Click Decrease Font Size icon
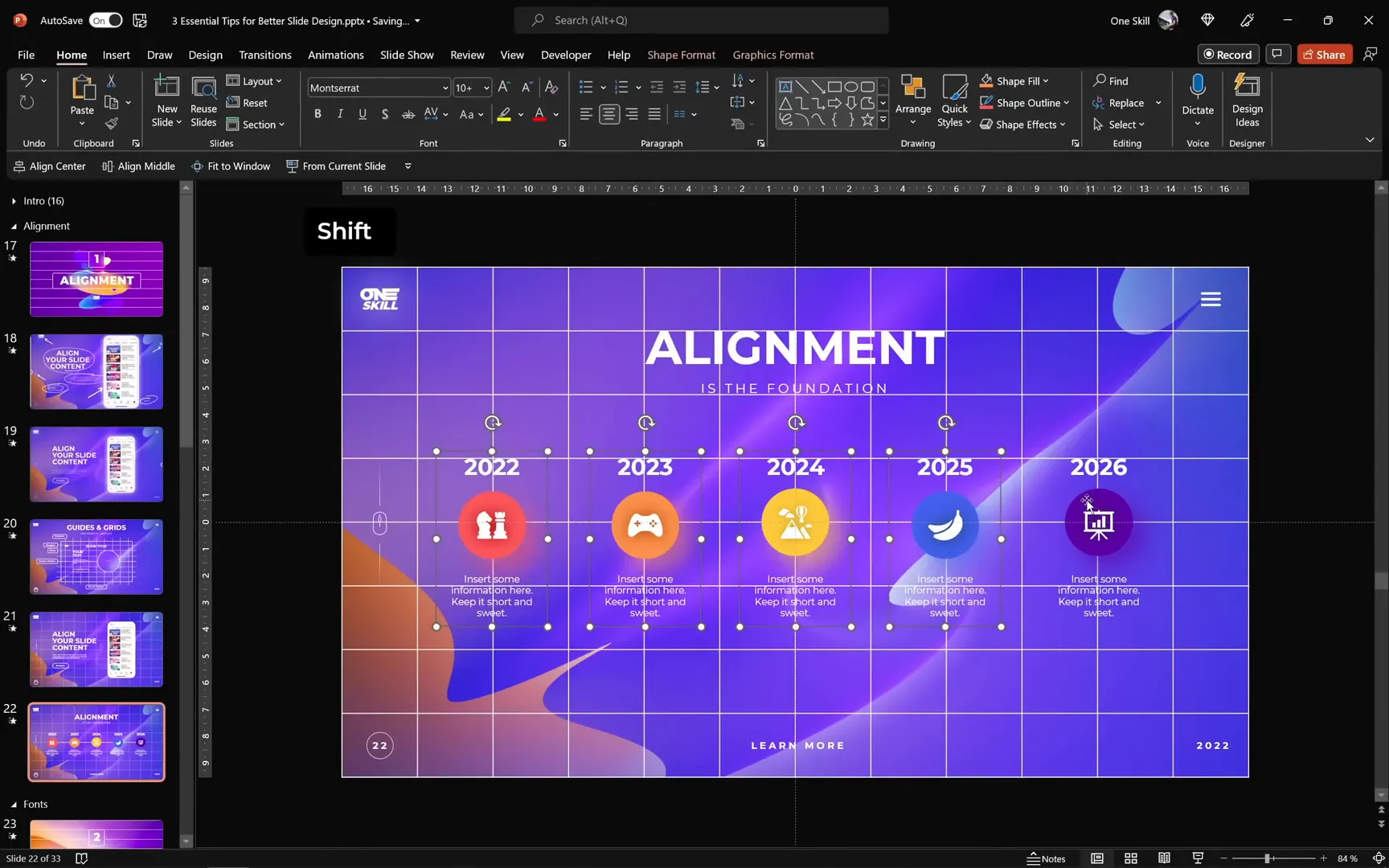Screen dimensions: 1389x868 tap(527, 87)
